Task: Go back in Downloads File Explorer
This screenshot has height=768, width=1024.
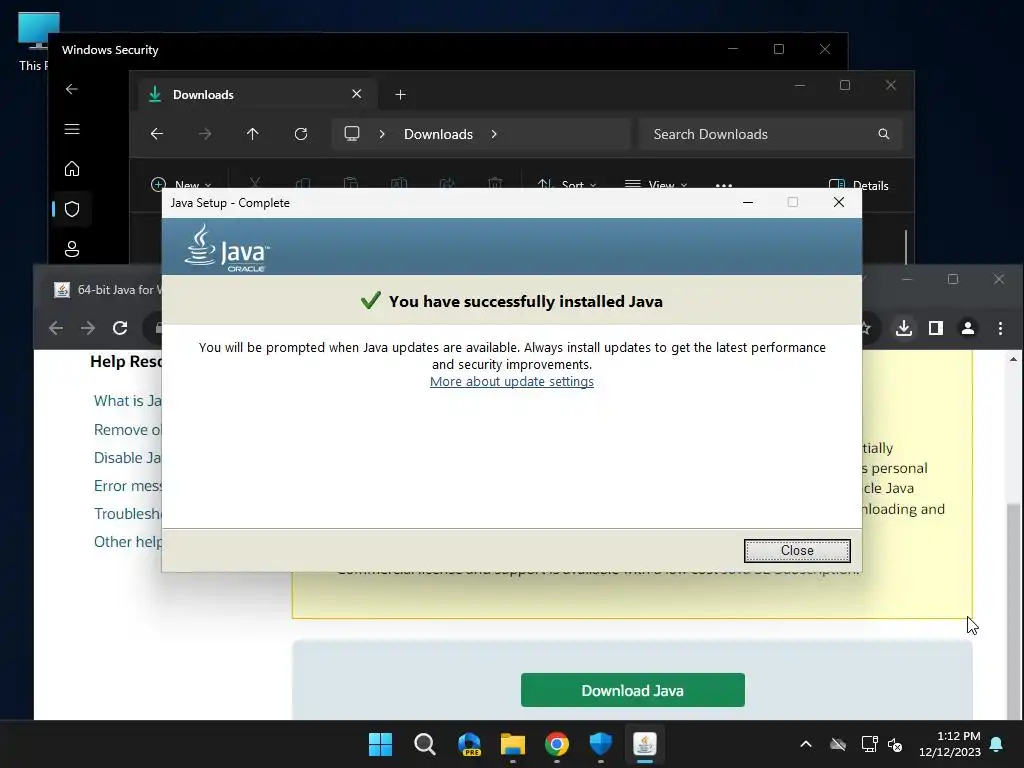Action: tap(157, 134)
